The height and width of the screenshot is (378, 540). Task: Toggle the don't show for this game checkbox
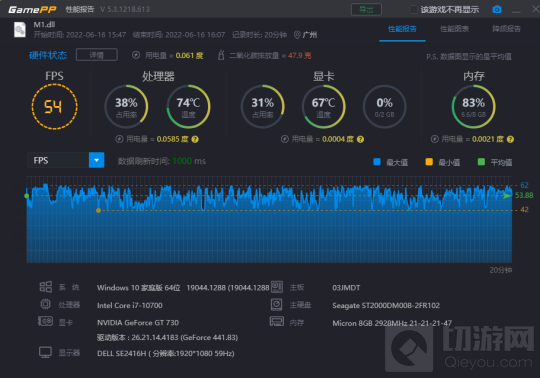(413, 9)
